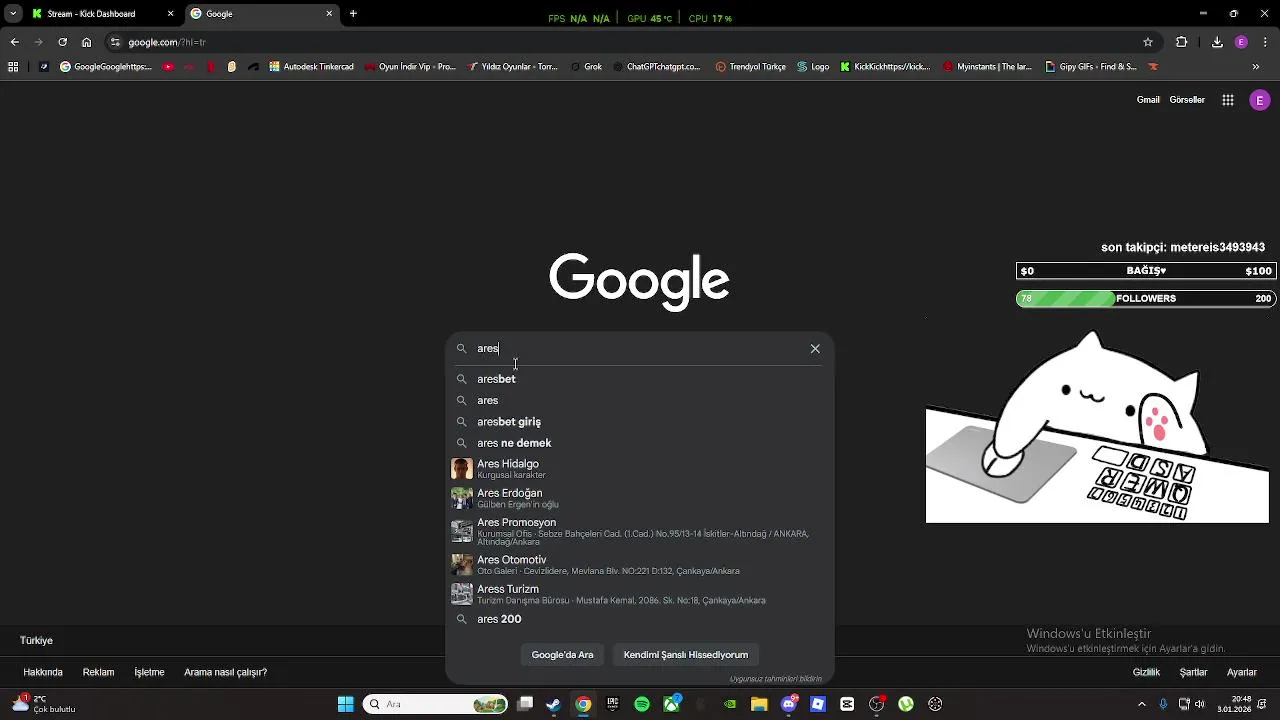Open File Explorer from the taskbar
Image resolution: width=1280 pixels, height=720 pixels.
[x=759, y=704]
